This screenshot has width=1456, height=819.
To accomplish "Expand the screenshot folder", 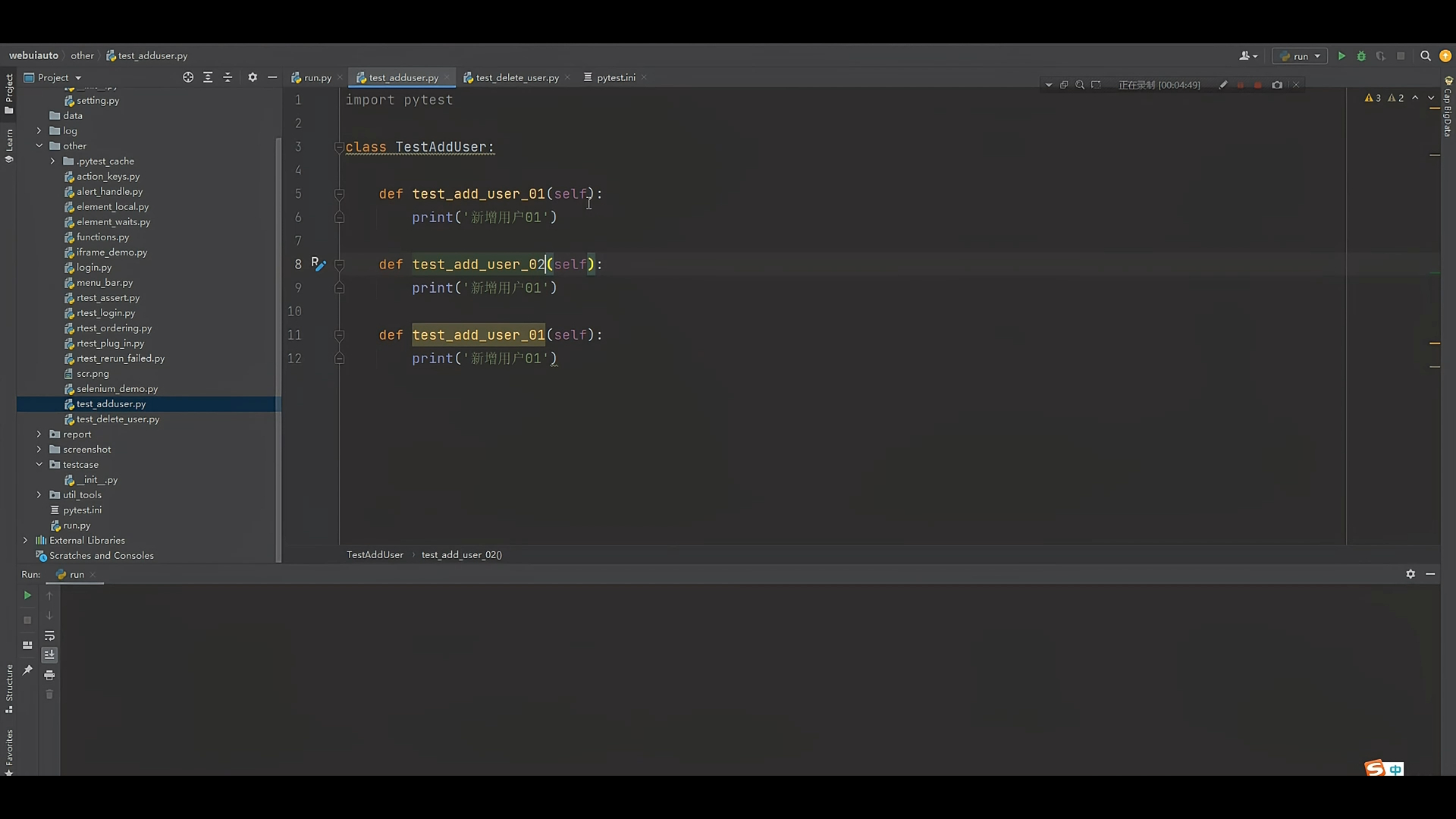I will [39, 449].
